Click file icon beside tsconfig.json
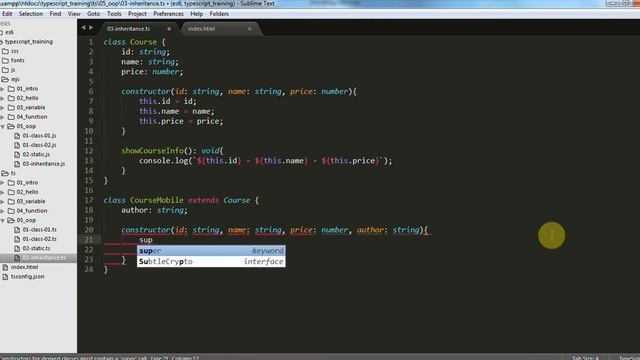This screenshot has width=640, height=360. pos(5,276)
